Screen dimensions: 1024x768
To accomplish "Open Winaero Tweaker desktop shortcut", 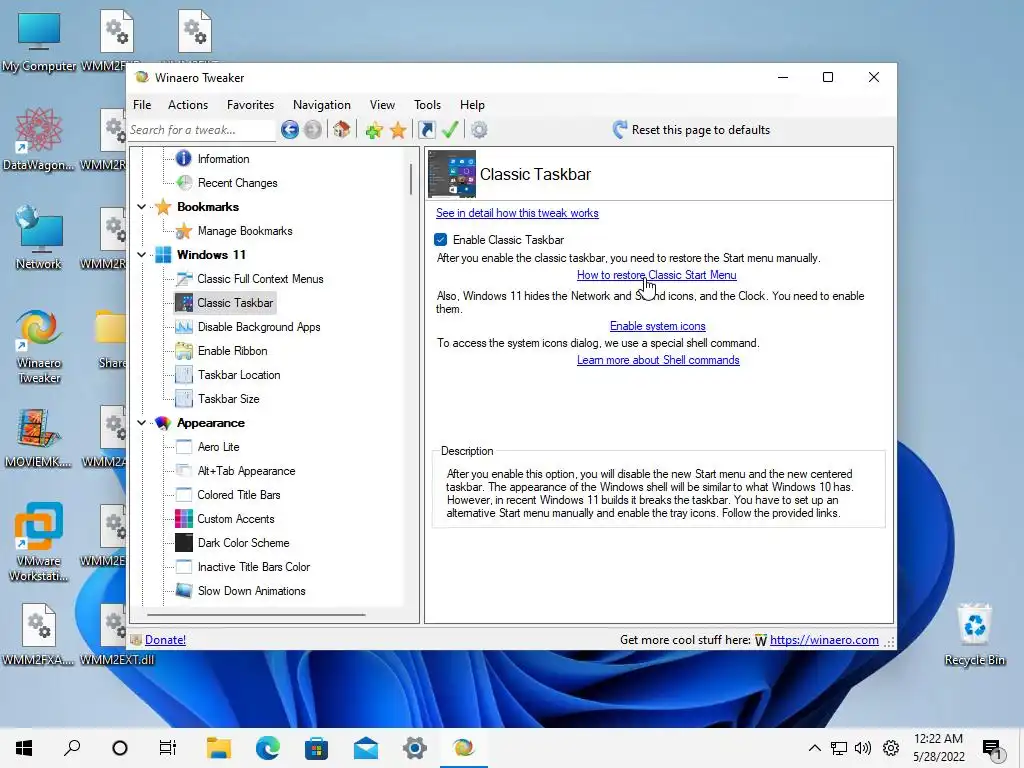I will tap(39, 346).
